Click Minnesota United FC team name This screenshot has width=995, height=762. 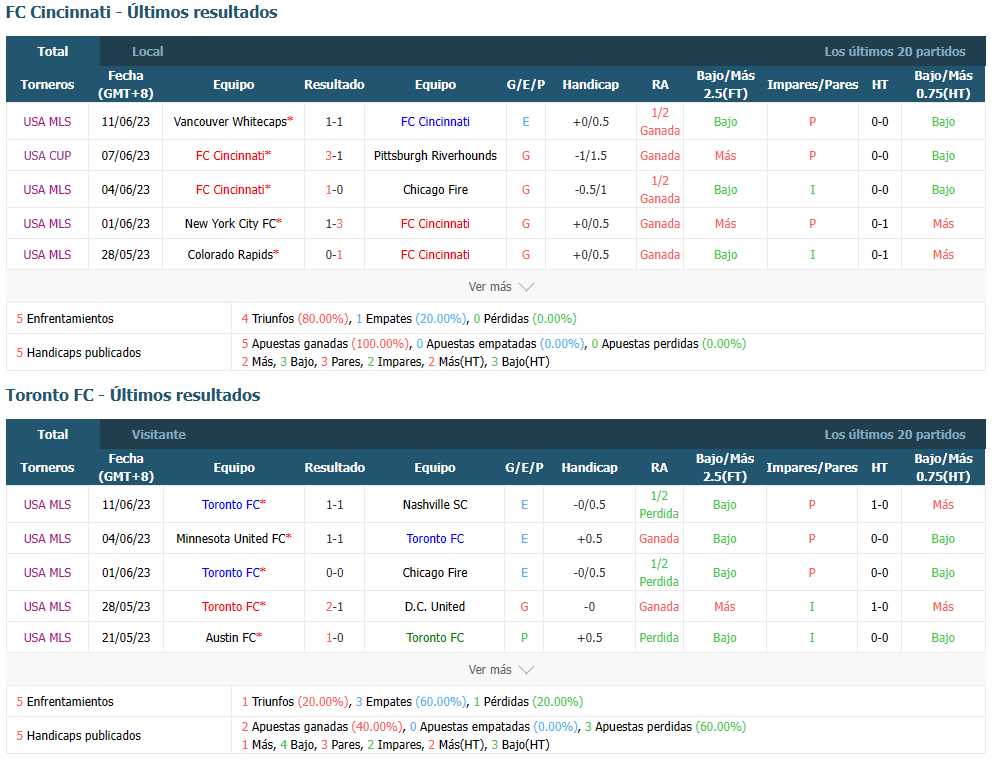(231, 539)
